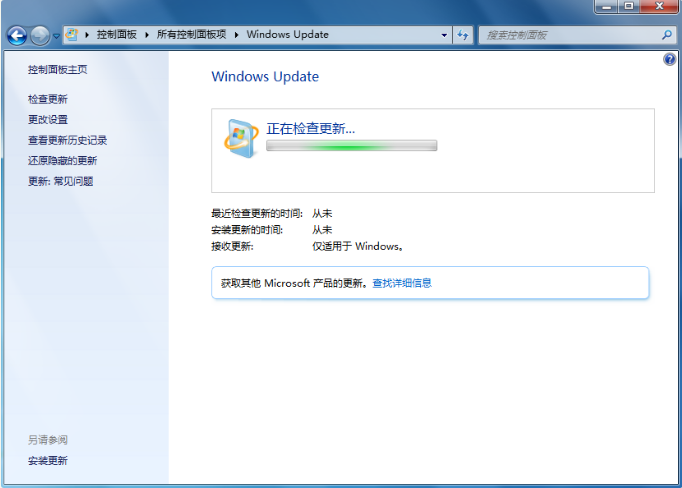Screen dimensions: 682x488
Task: Click 检查更新 in the sidebar
Action: point(48,99)
